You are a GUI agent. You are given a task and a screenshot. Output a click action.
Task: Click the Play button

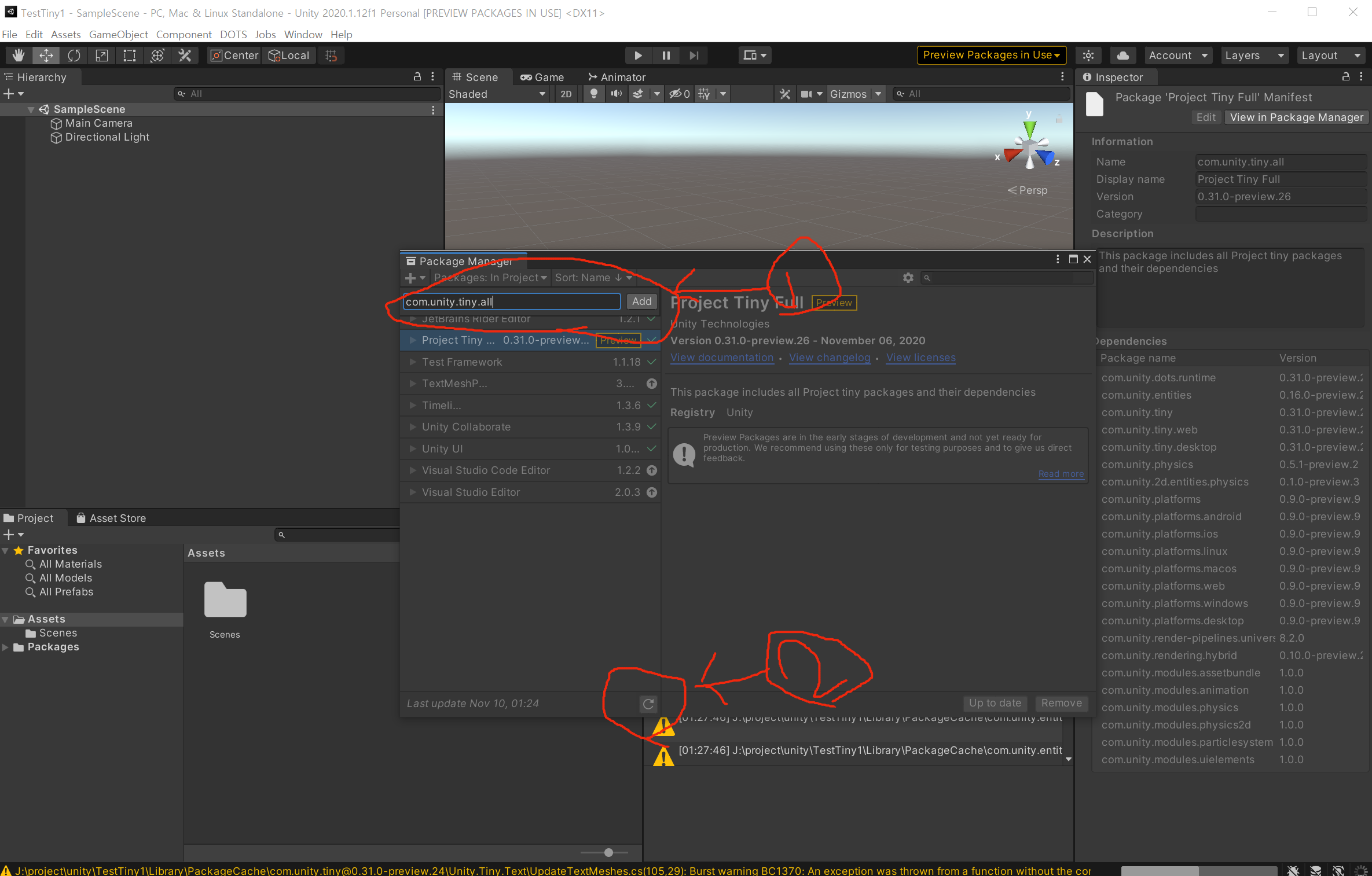click(x=638, y=56)
